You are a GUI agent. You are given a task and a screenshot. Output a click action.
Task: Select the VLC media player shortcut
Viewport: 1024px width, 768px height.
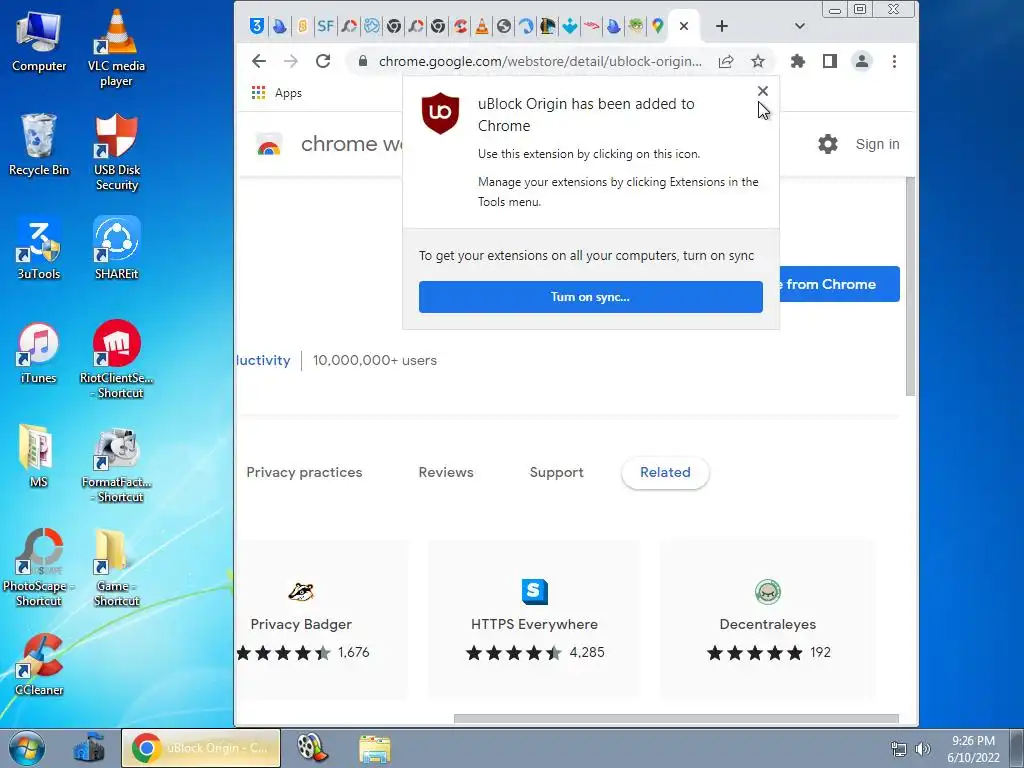116,49
